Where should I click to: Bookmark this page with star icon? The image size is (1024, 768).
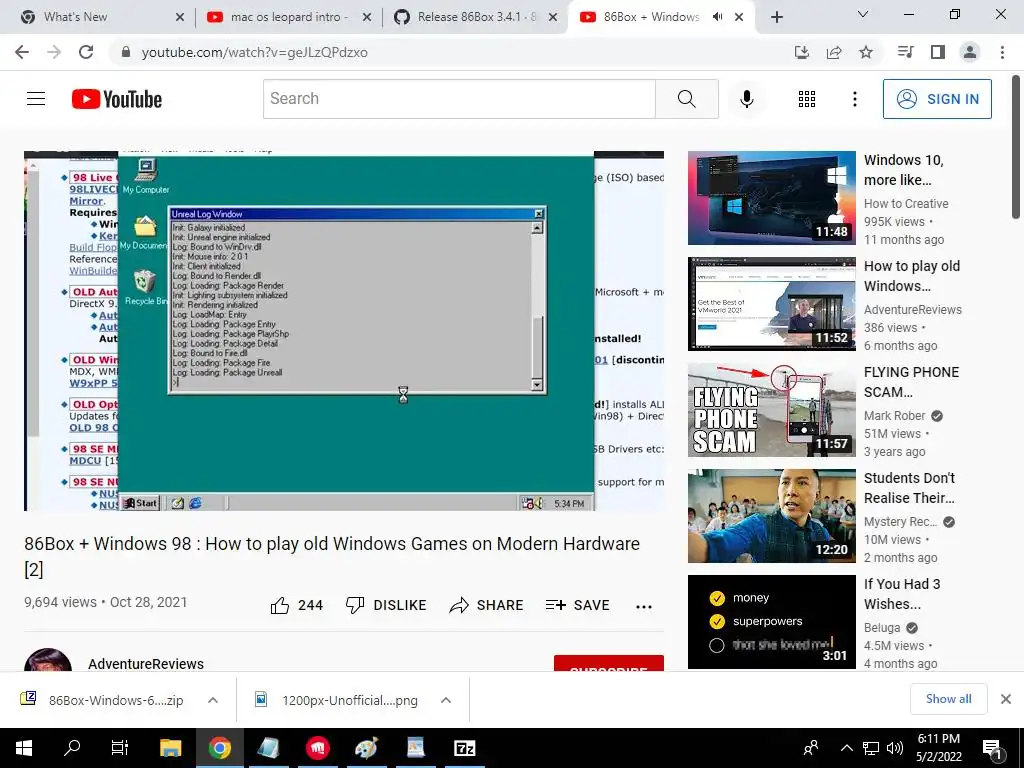point(866,52)
